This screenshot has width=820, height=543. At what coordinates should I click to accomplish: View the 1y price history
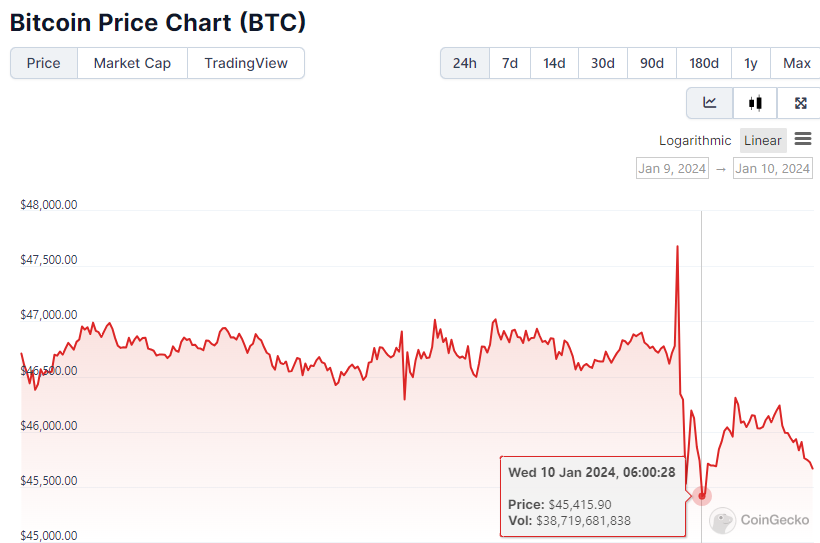pyautogui.click(x=751, y=63)
